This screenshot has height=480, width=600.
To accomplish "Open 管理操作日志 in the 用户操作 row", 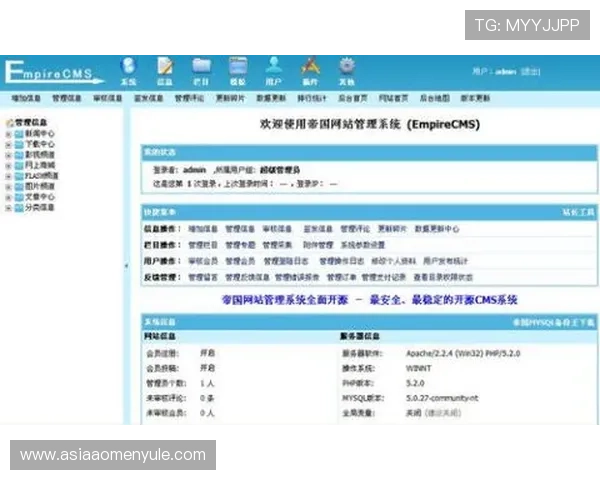I will (x=341, y=261).
